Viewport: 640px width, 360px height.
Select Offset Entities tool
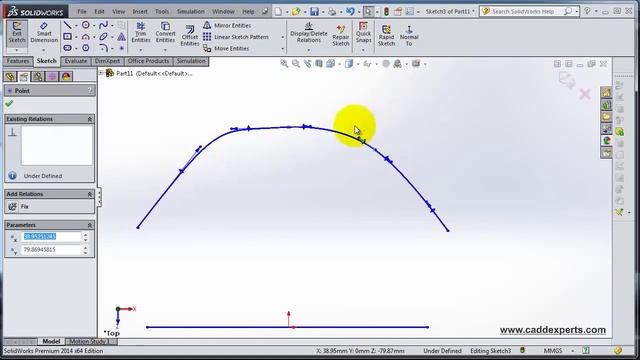[190, 35]
